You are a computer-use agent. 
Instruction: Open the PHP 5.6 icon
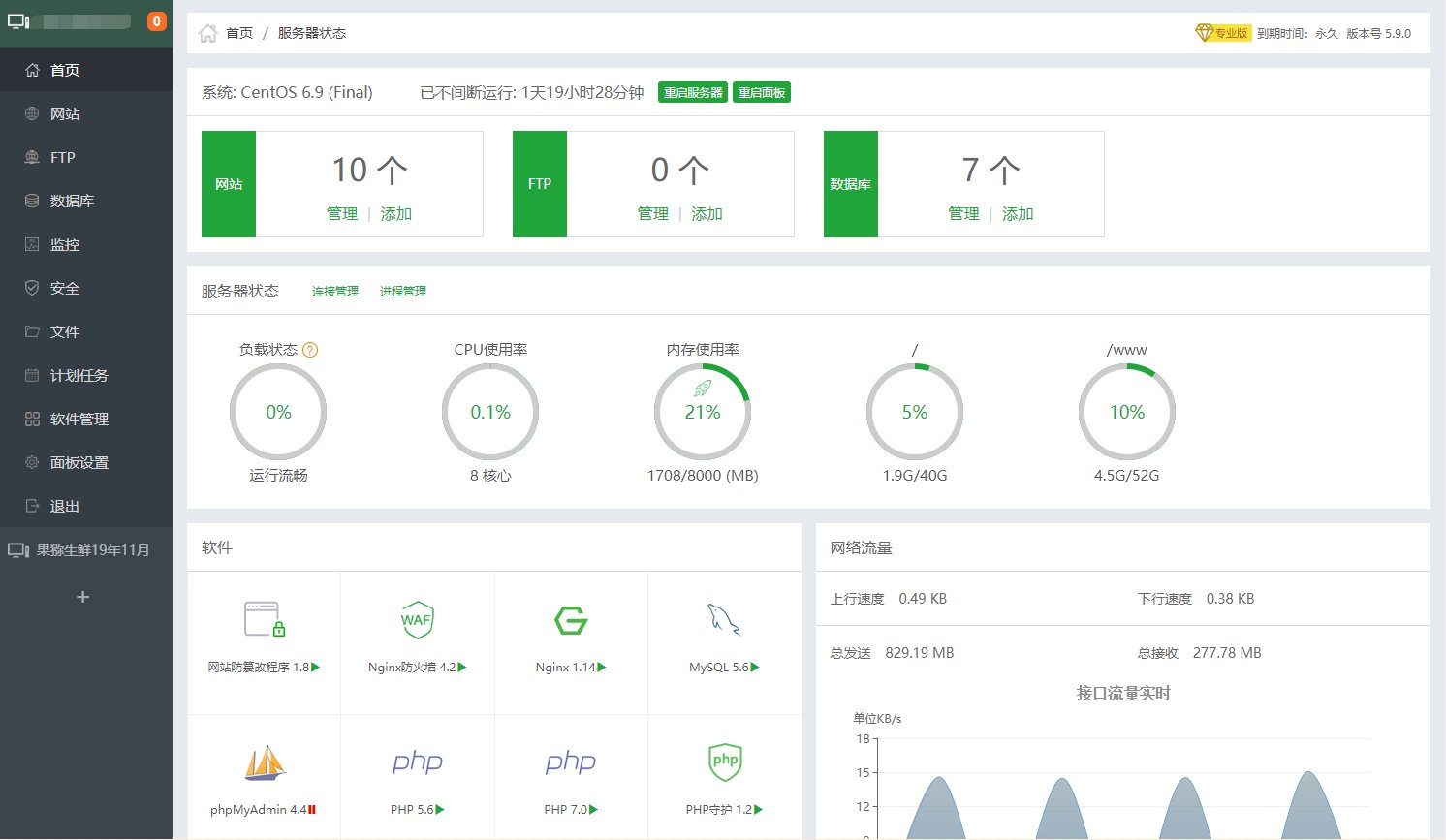click(418, 762)
